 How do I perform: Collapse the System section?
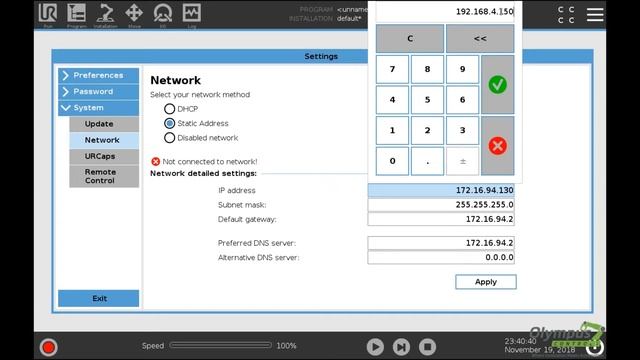pyautogui.click(x=98, y=108)
